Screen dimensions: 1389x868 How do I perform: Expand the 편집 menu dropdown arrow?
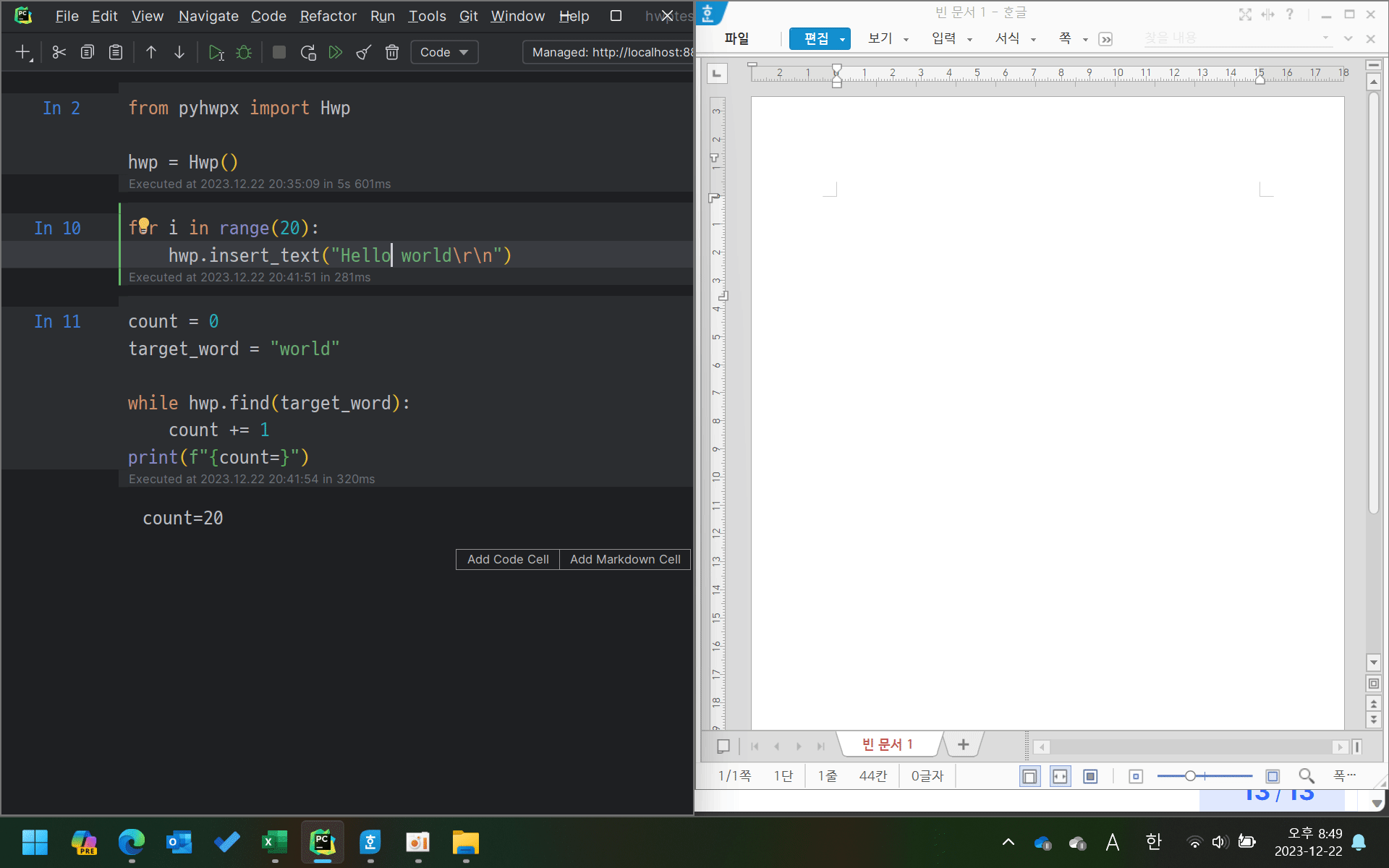843,40
